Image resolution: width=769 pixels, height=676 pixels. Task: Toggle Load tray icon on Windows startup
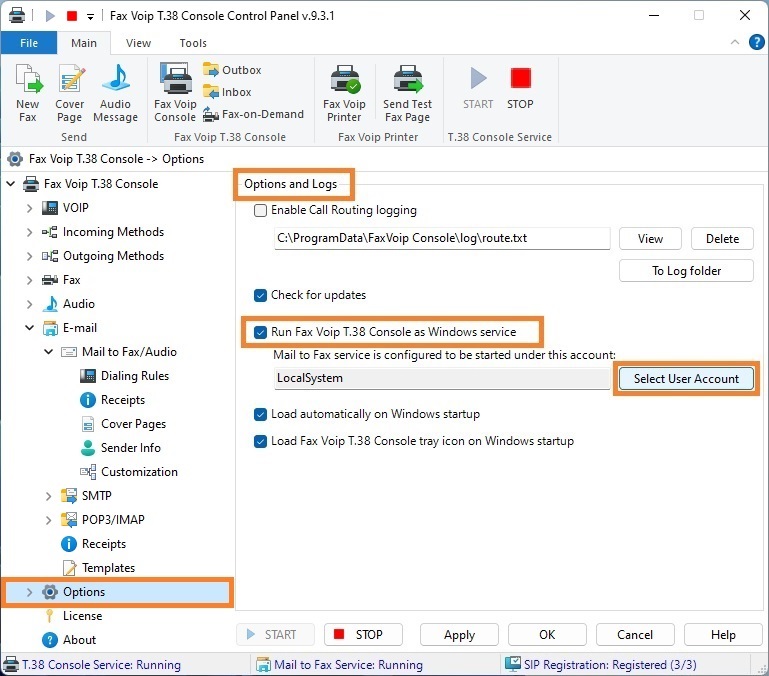(260, 442)
